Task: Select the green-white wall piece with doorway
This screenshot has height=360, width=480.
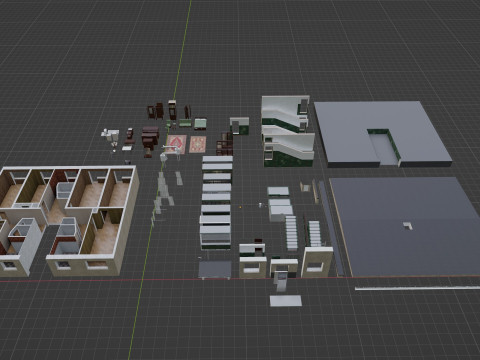Action: click(239, 126)
